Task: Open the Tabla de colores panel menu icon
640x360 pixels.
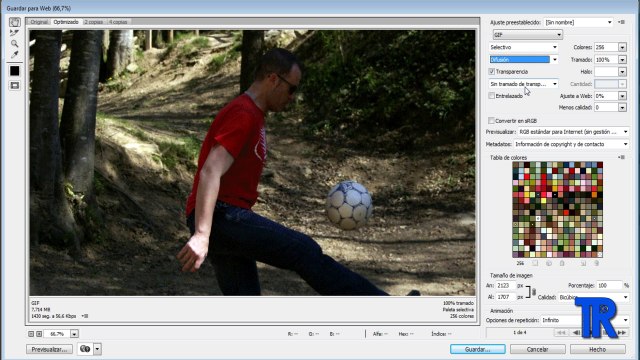Action: (x=622, y=157)
